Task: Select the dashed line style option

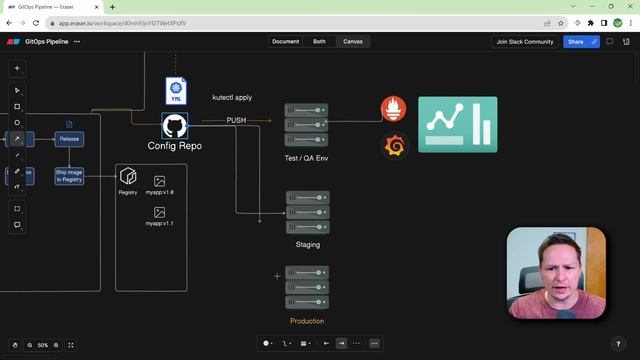Action: (356, 344)
